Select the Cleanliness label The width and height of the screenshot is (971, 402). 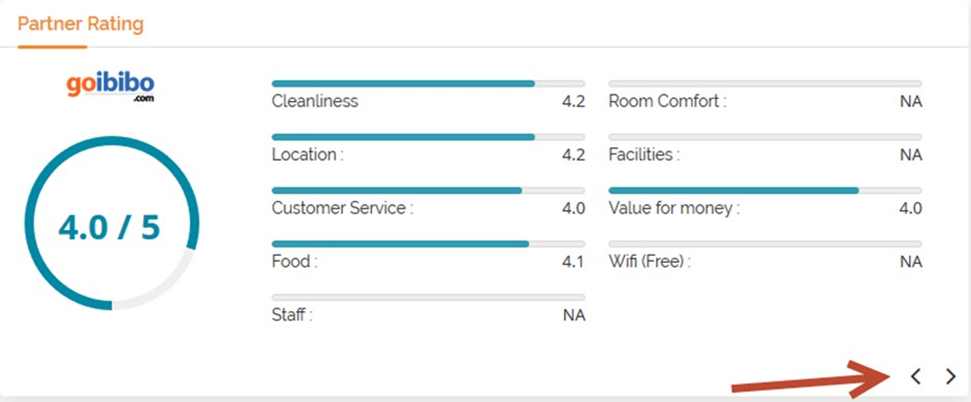point(315,101)
